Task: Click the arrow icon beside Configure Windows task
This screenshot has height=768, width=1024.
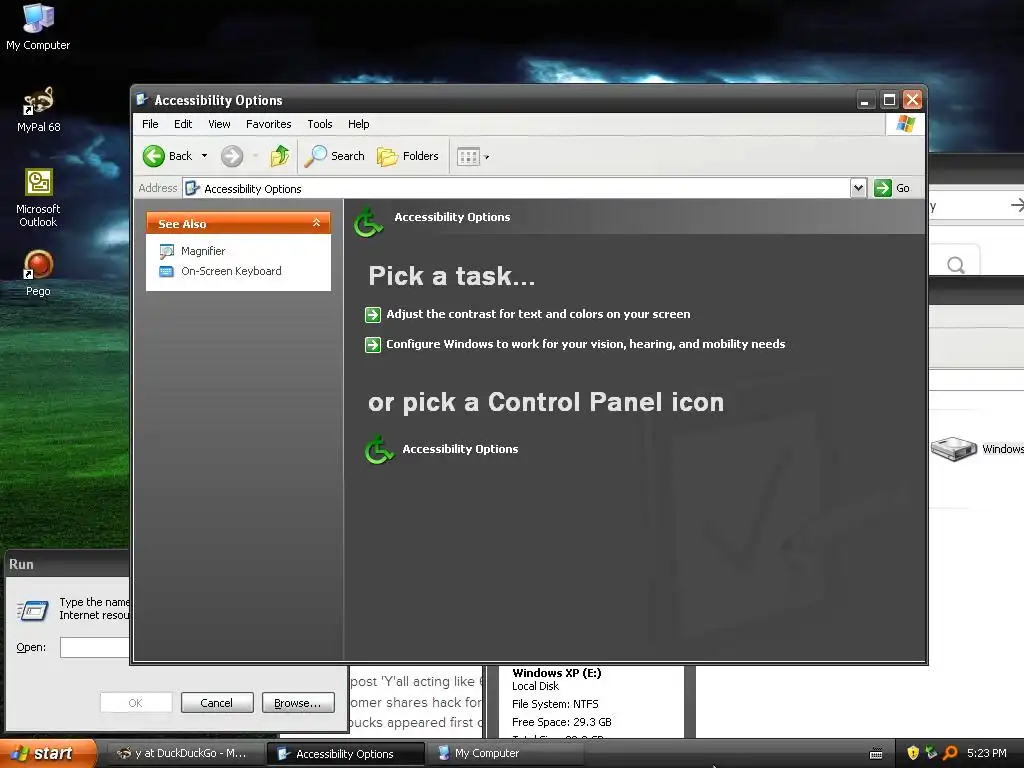Action: 373,344
